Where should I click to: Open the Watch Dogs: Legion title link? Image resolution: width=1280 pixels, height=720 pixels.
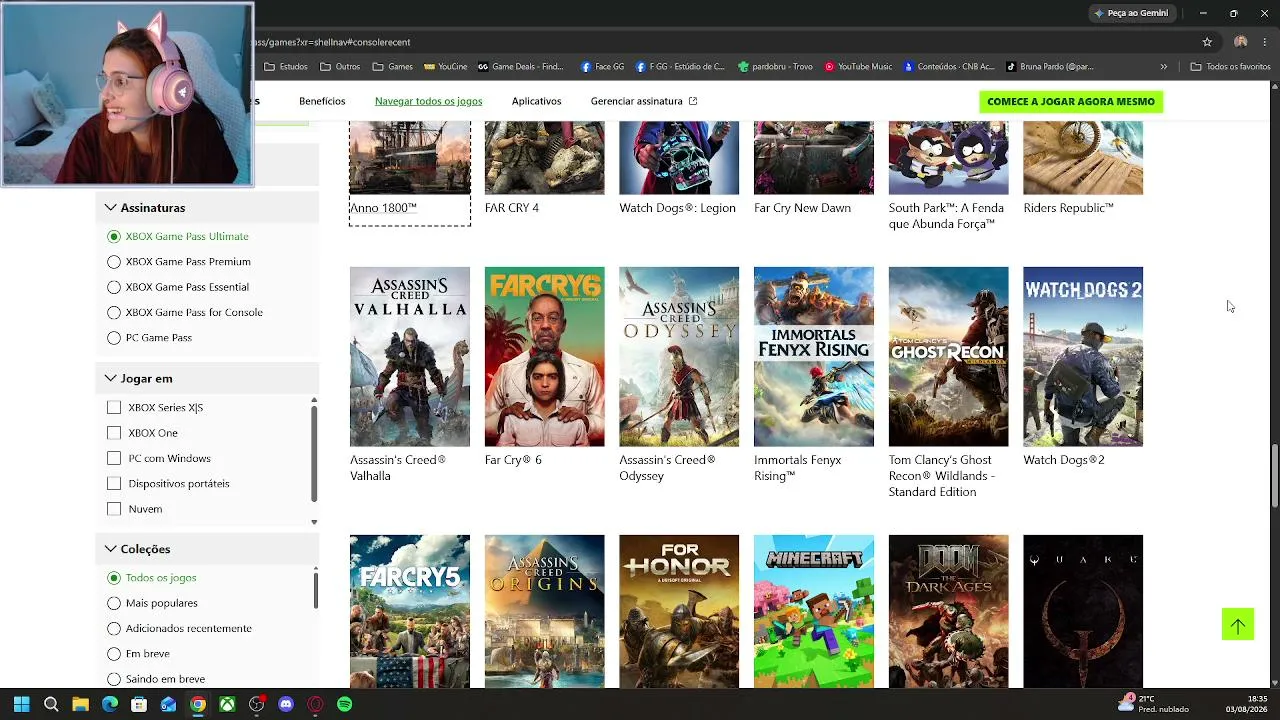pos(677,208)
